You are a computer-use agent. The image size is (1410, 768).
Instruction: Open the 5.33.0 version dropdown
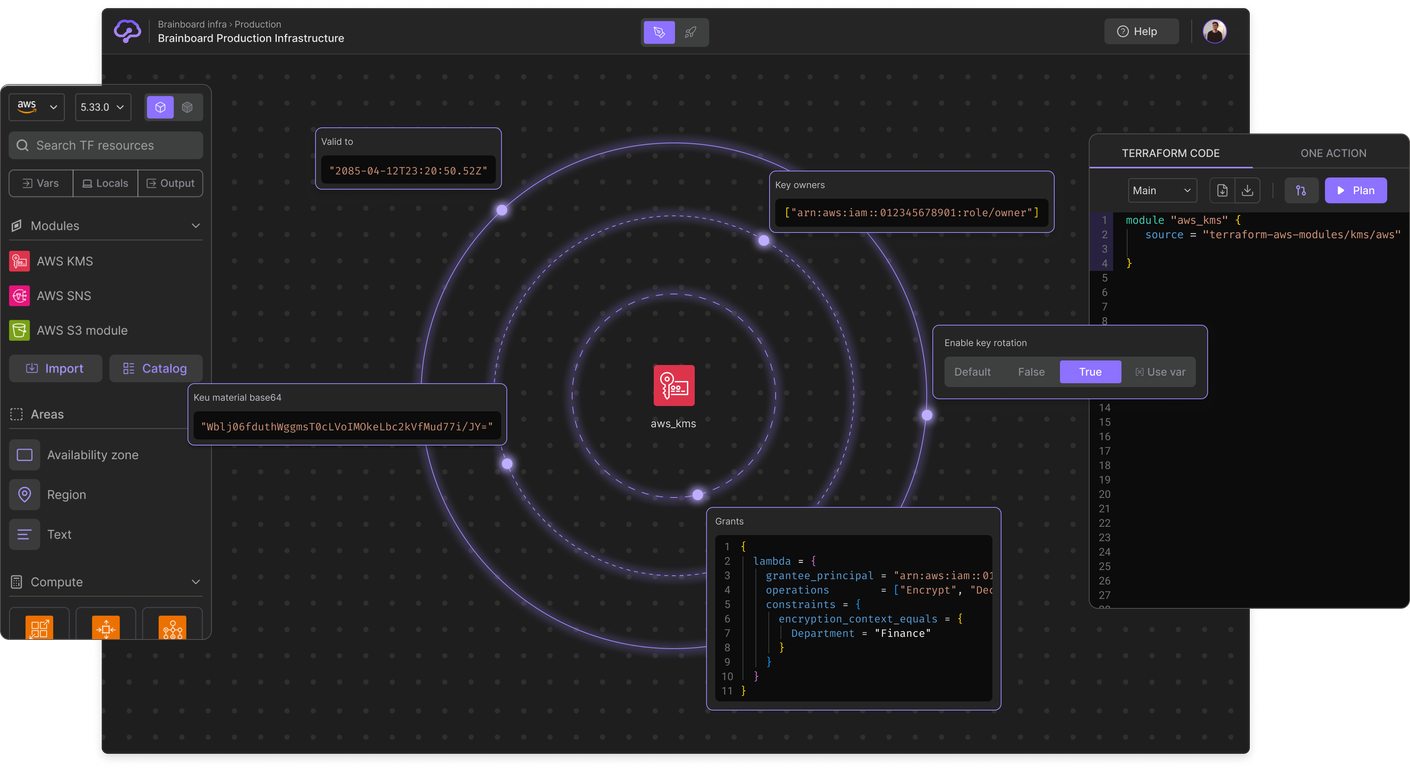[103, 107]
